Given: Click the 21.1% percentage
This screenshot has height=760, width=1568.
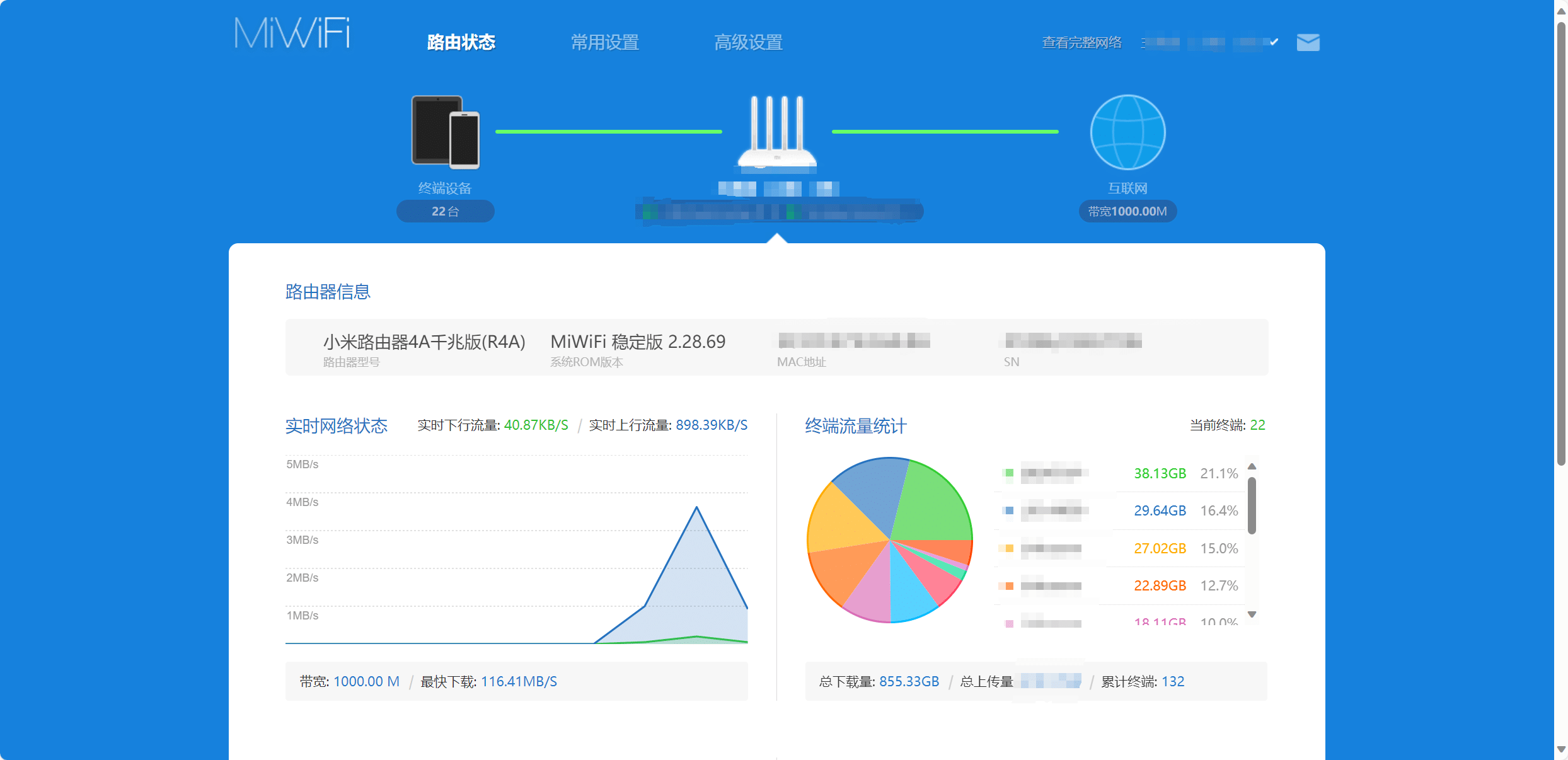Looking at the screenshot, I should 1219,473.
